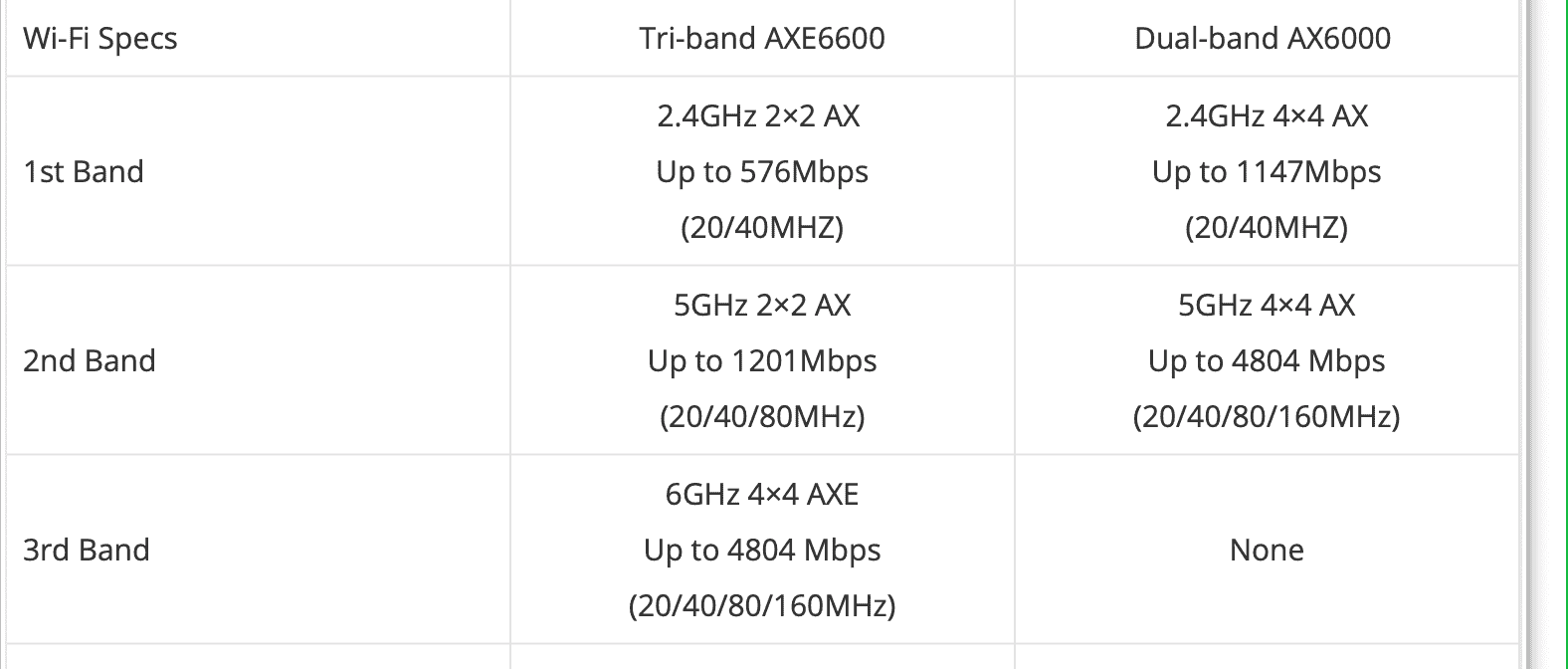
Task: Click the 6GHz 4×4 AXE text
Action: coord(762,494)
